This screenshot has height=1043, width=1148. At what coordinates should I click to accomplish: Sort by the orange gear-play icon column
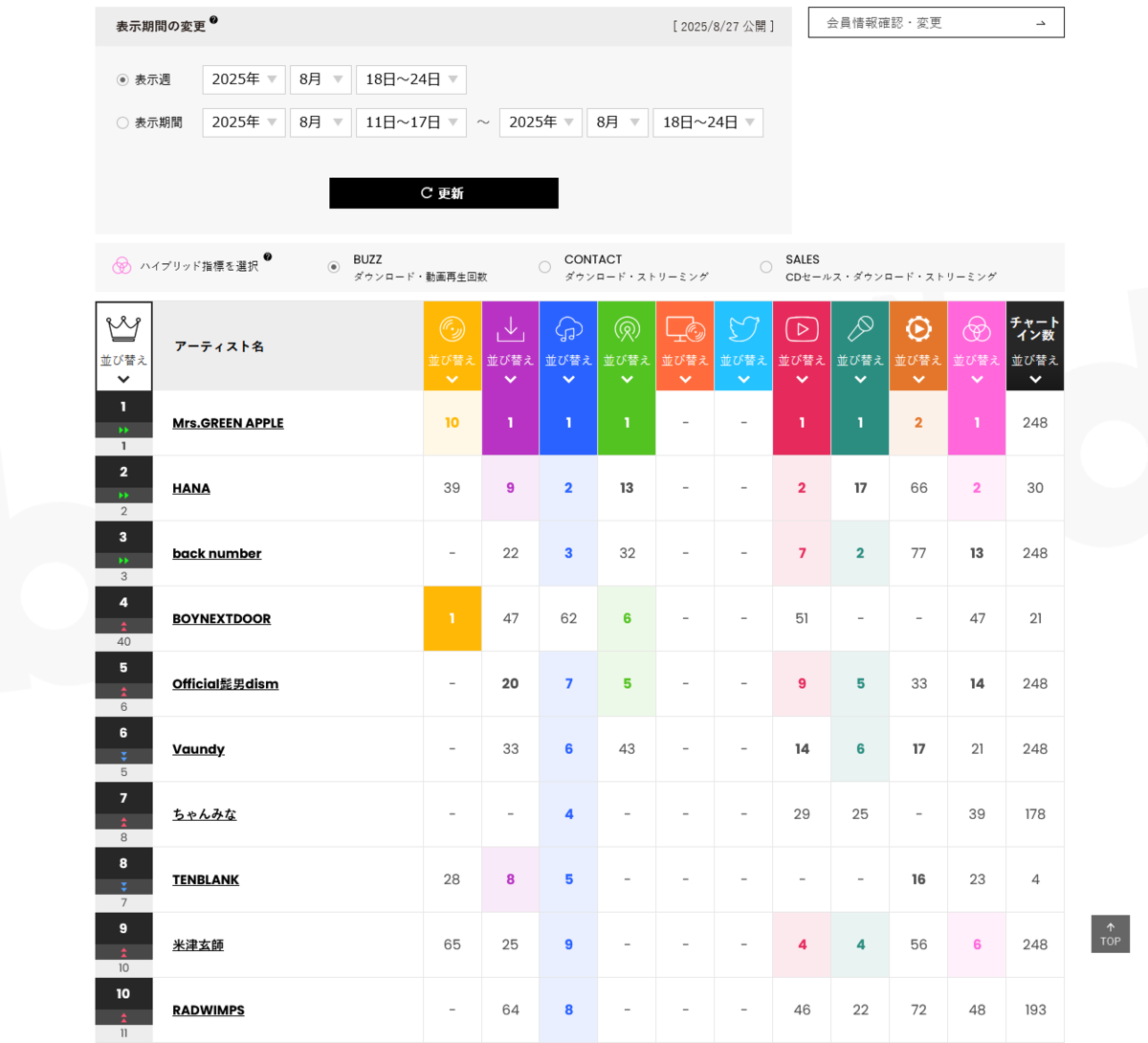click(918, 346)
